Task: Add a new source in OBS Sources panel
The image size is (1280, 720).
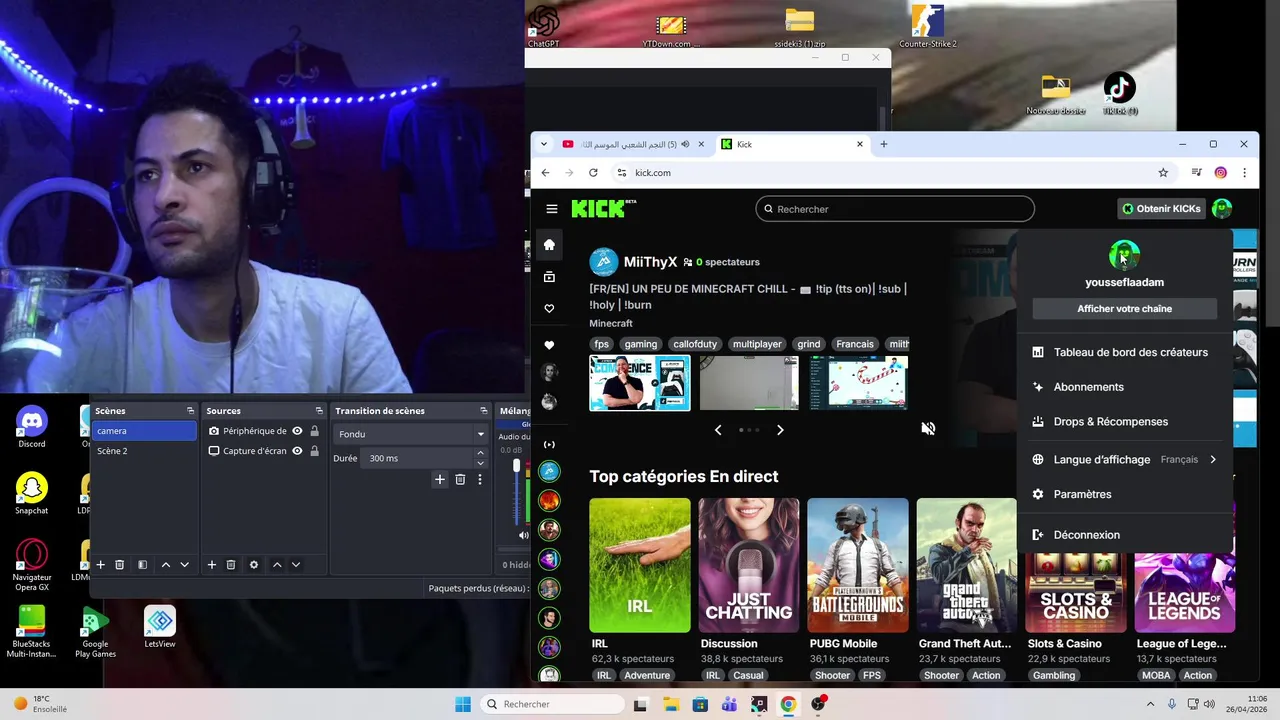Action: pos(212,565)
